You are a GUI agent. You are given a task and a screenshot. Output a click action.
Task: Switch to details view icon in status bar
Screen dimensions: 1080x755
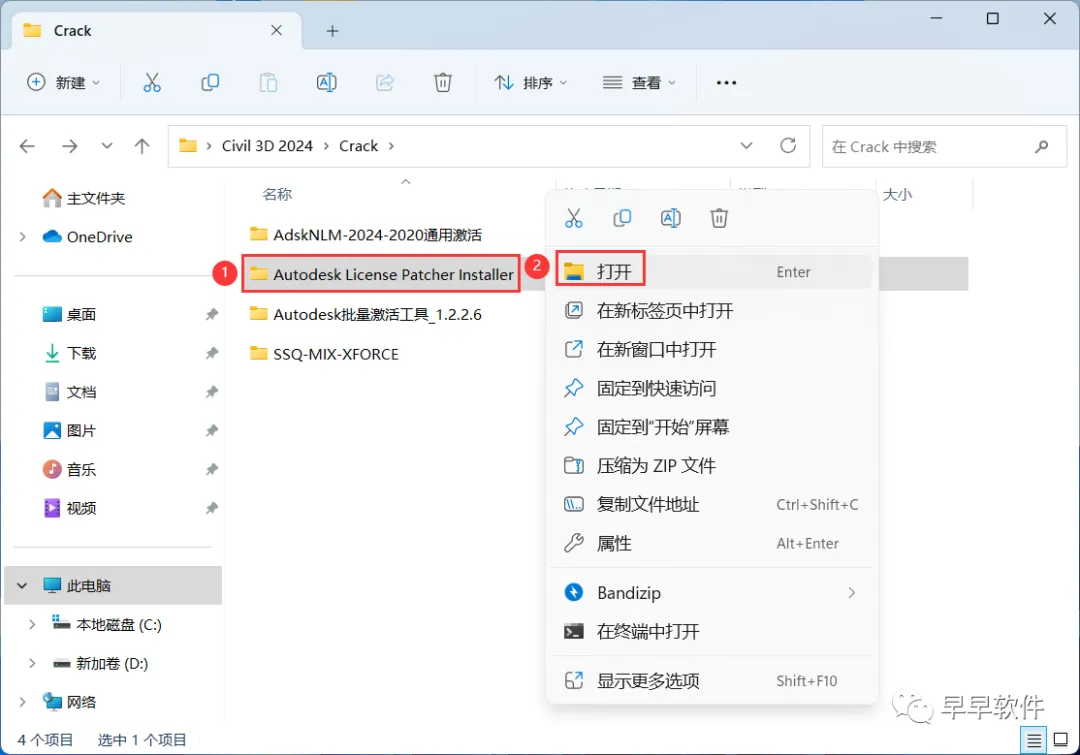(x=1034, y=741)
